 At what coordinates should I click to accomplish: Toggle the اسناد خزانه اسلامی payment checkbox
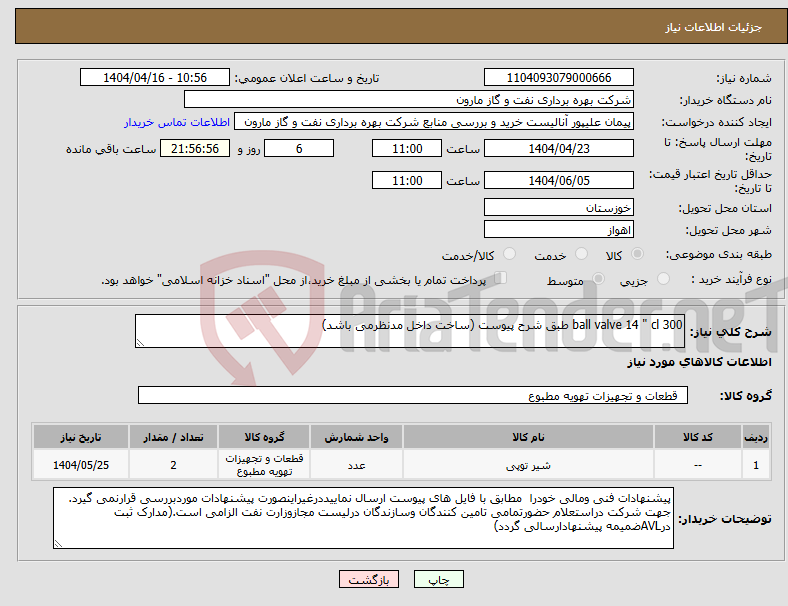pos(501,278)
